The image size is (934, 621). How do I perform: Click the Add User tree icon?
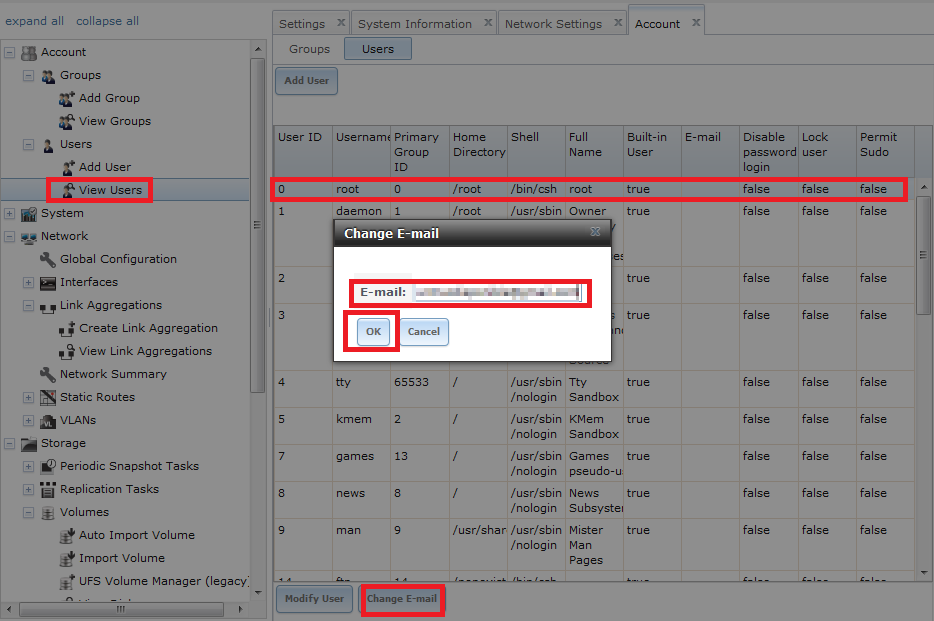[x=67, y=167]
